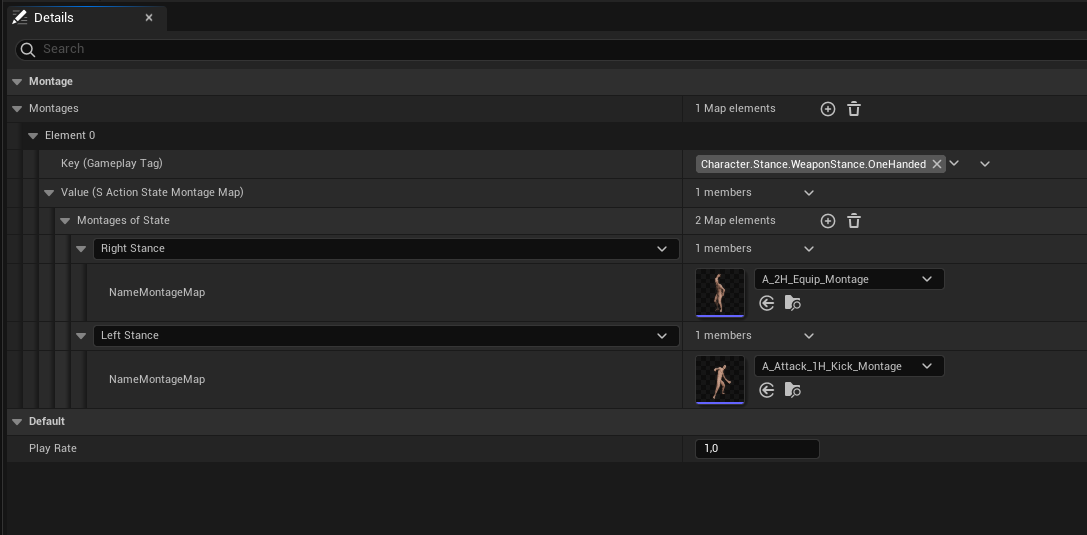Select the Details tab

(x=53, y=18)
